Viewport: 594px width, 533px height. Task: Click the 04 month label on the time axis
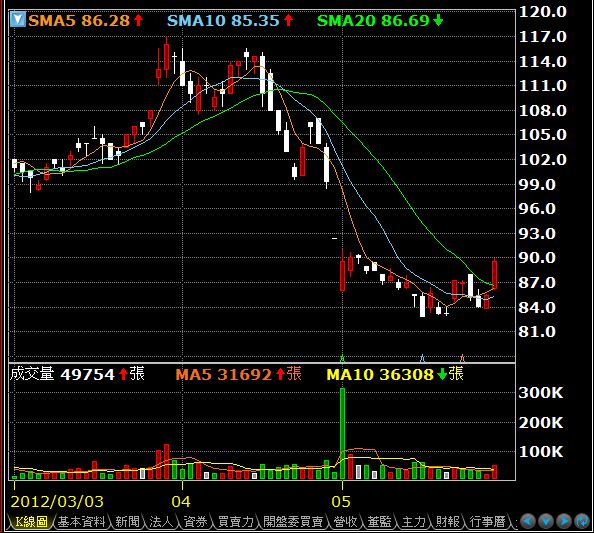click(x=181, y=502)
